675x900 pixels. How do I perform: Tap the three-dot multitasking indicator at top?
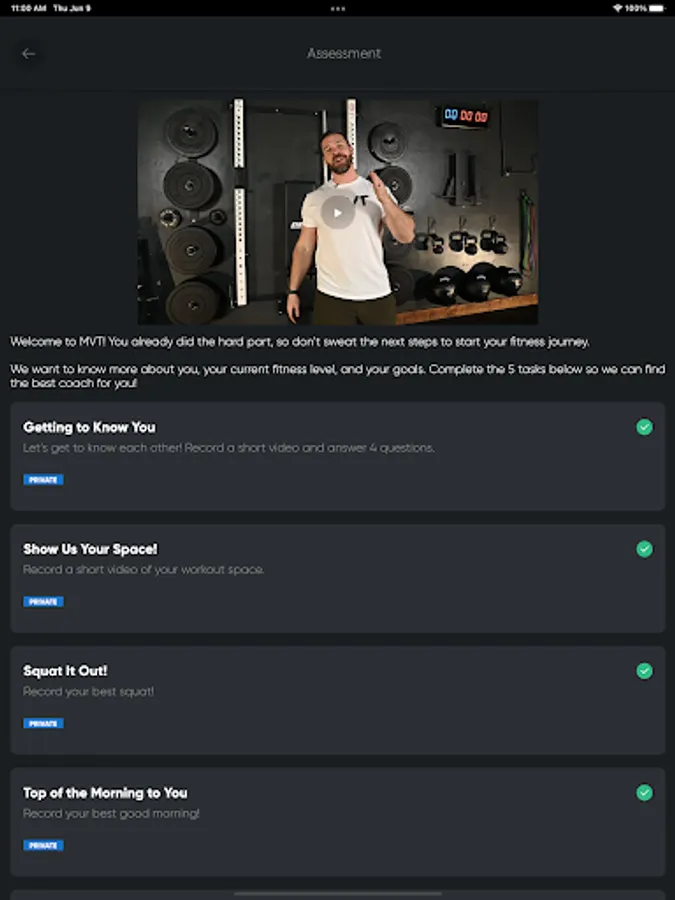pos(338,9)
